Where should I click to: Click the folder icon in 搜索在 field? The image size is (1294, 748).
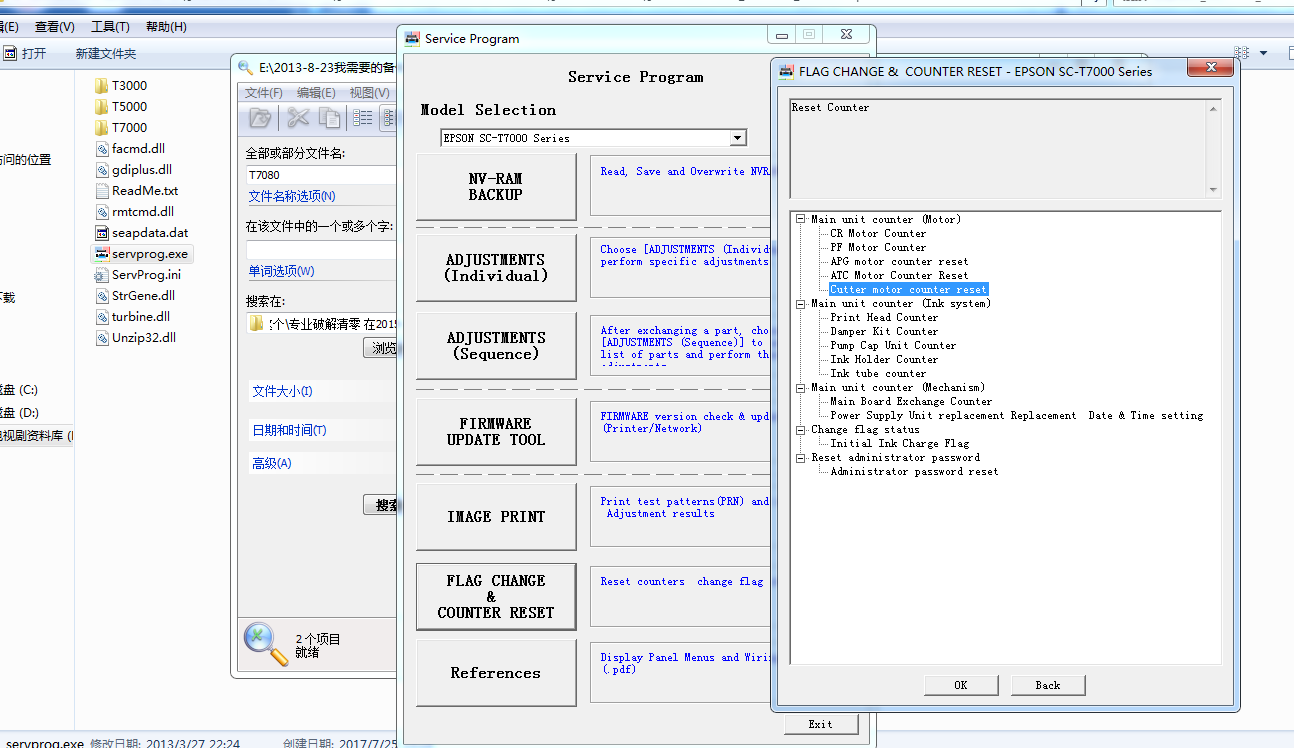257,323
